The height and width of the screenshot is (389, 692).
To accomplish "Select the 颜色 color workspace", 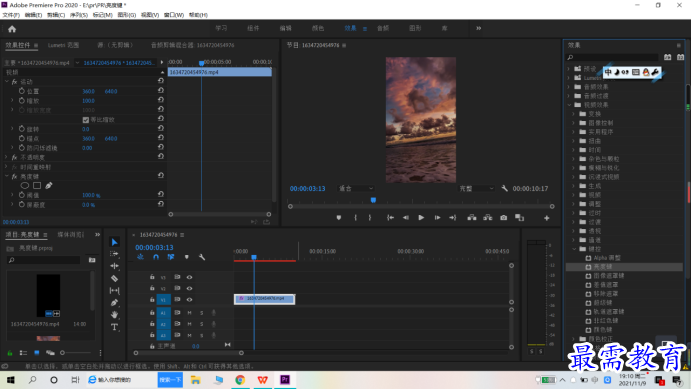I will [318, 28].
